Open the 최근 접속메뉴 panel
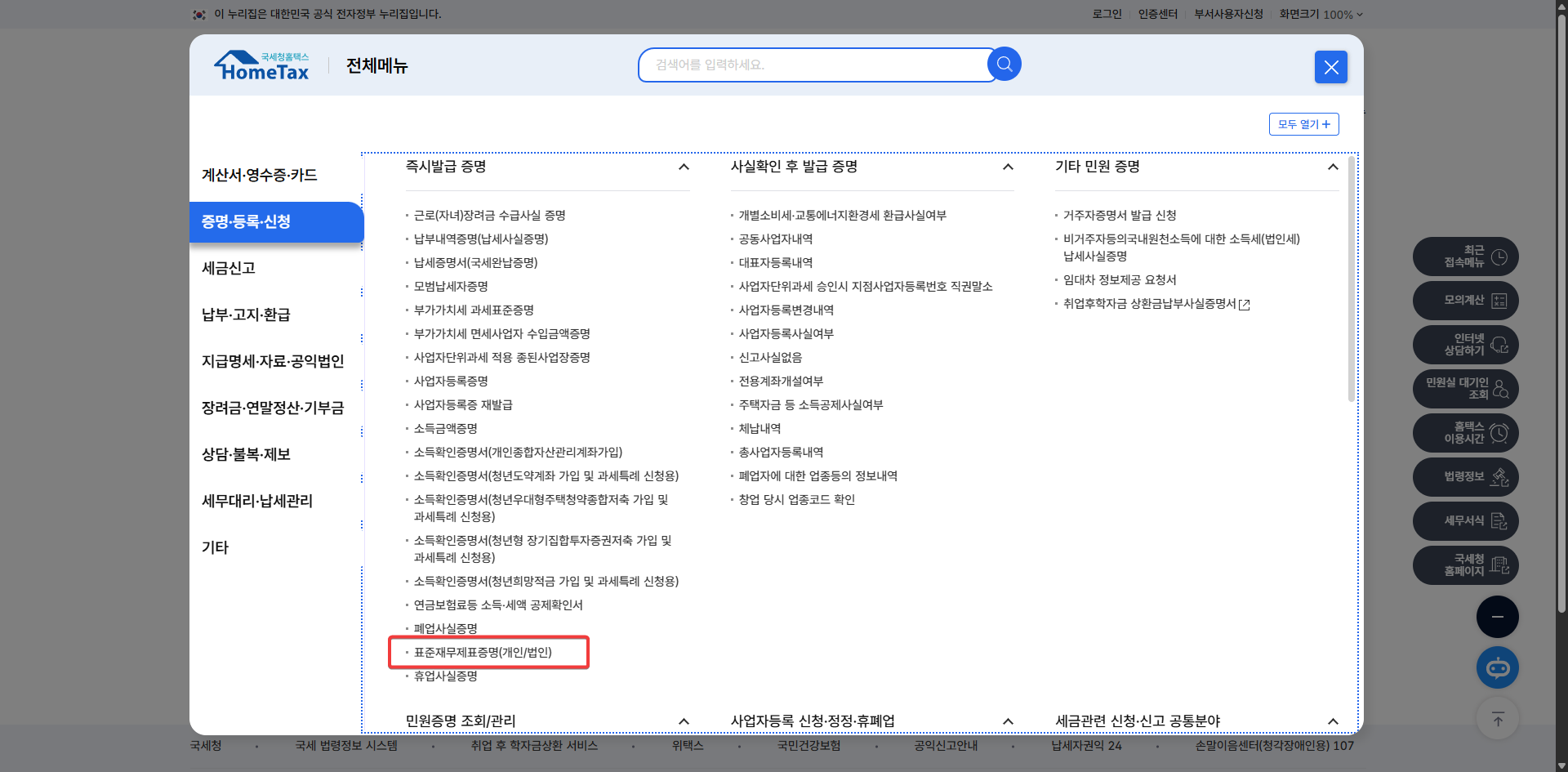The height and width of the screenshot is (772, 1568). tap(1464, 256)
